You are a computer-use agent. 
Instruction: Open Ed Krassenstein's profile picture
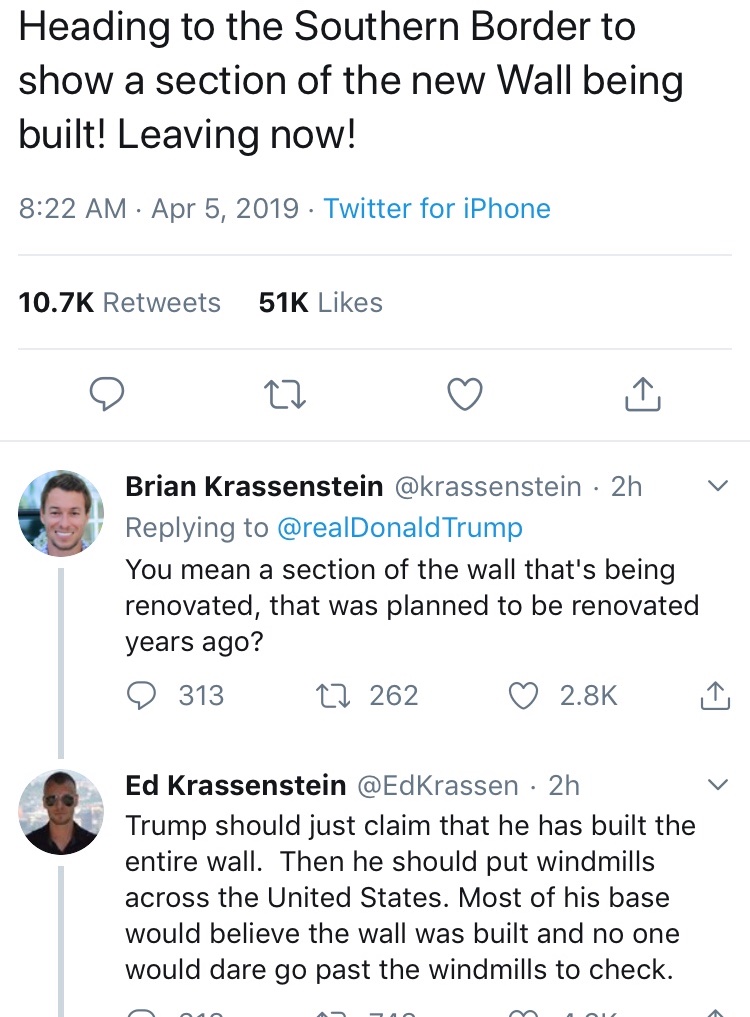tap(61, 811)
